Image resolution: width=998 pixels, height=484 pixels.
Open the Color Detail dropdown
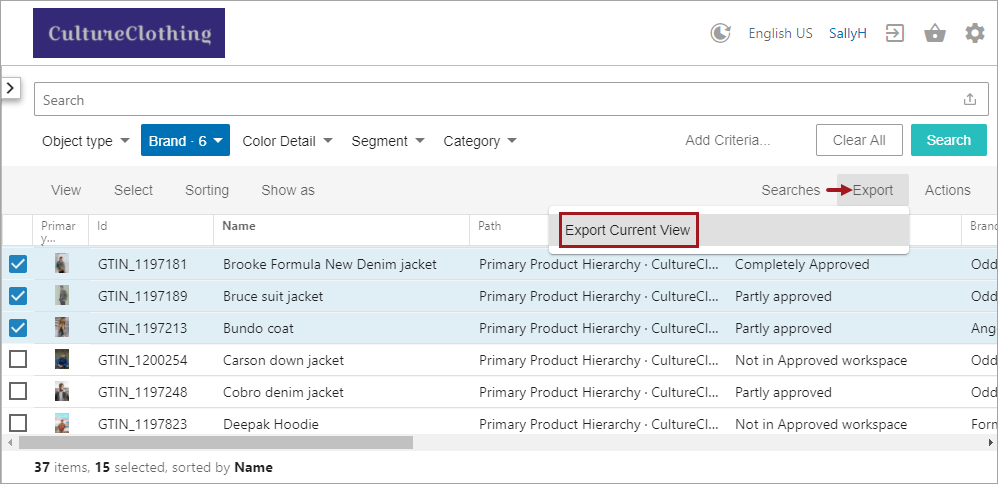287,141
